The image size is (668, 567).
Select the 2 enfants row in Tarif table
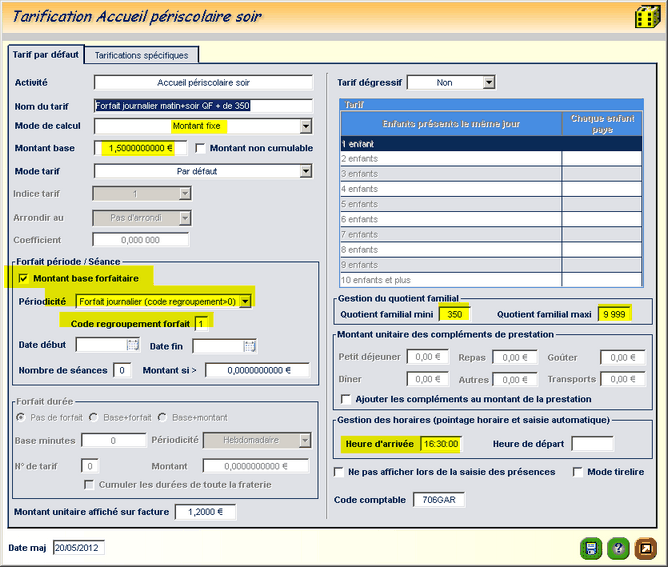[450, 158]
